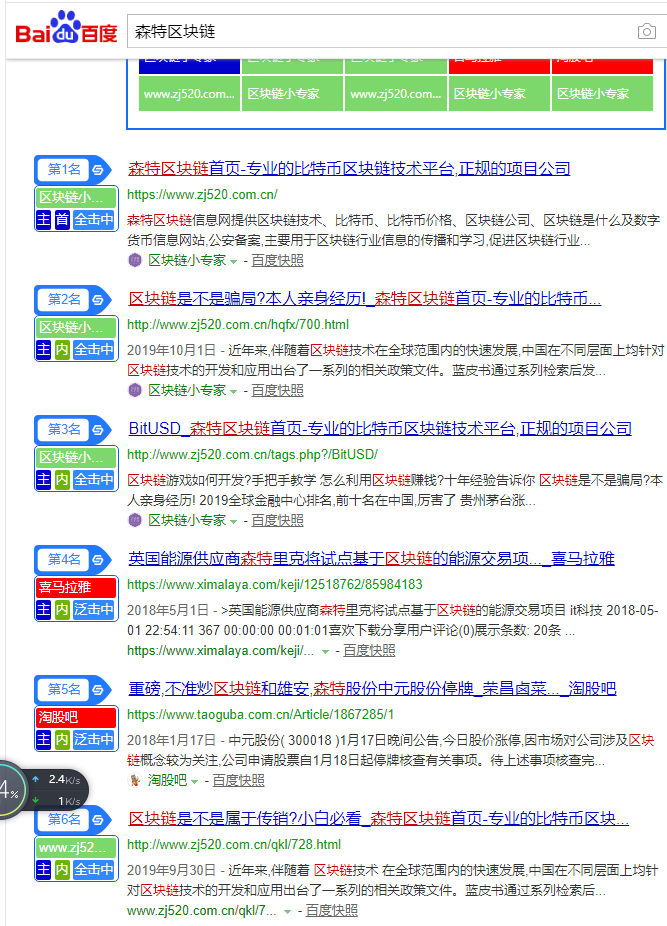Click green 区块链小... label under rank 1
This screenshot has height=926, width=667.
76,198
